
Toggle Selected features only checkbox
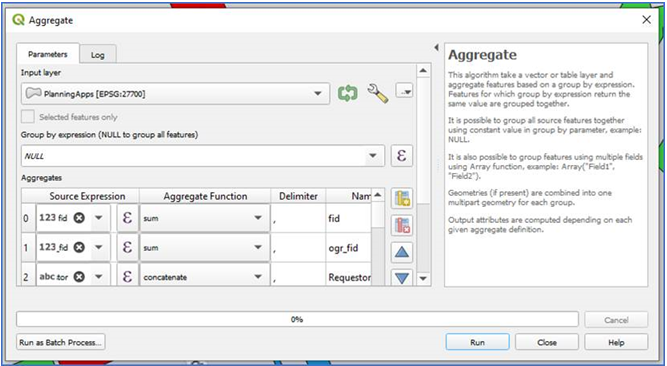click(x=28, y=117)
